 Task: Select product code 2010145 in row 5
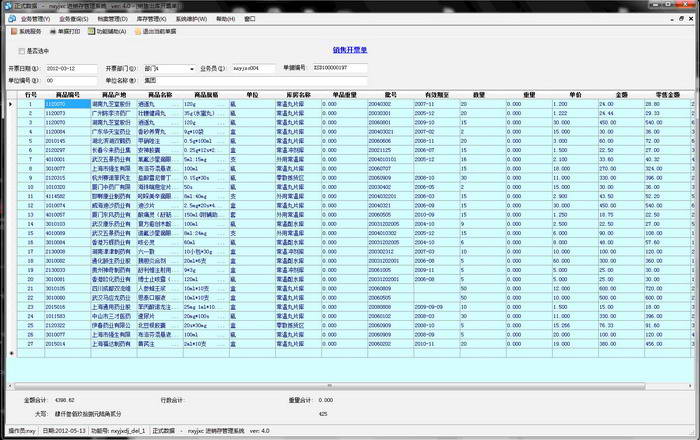[x=67, y=141]
